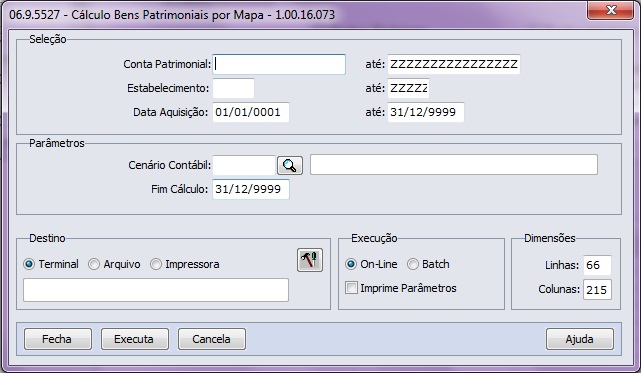Click the Data Aquisição até date field
The image size is (642, 373).
pyautogui.click(x=426, y=112)
